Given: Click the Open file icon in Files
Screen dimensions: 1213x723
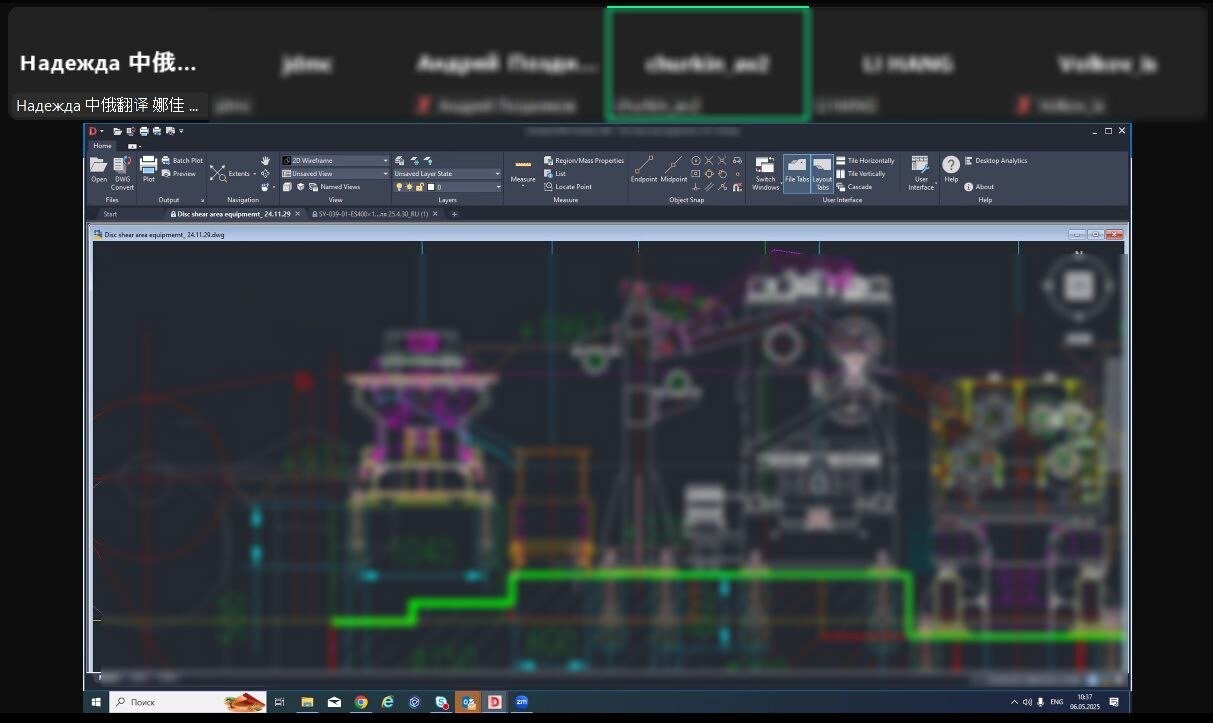Looking at the screenshot, I should tap(99, 166).
